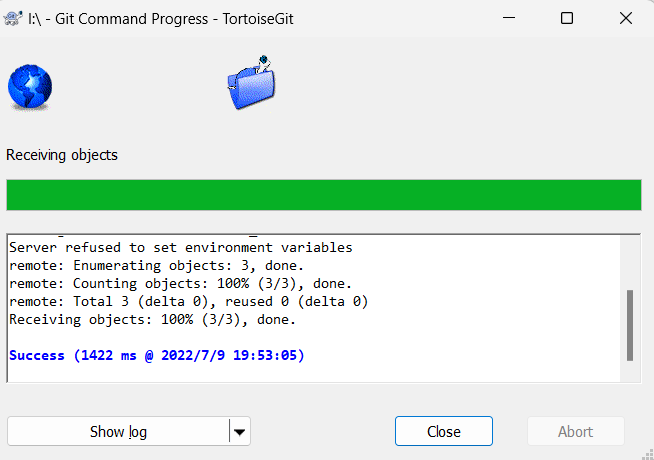Select the "Server refused to set environment variables" line
This screenshot has width=654, height=460.
coord(180,247)
